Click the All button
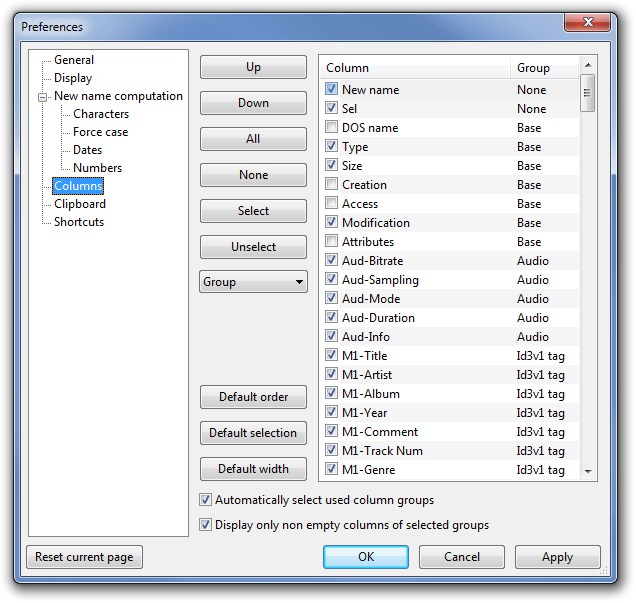This screenshot has height=603, width=636. pos(254,139)
